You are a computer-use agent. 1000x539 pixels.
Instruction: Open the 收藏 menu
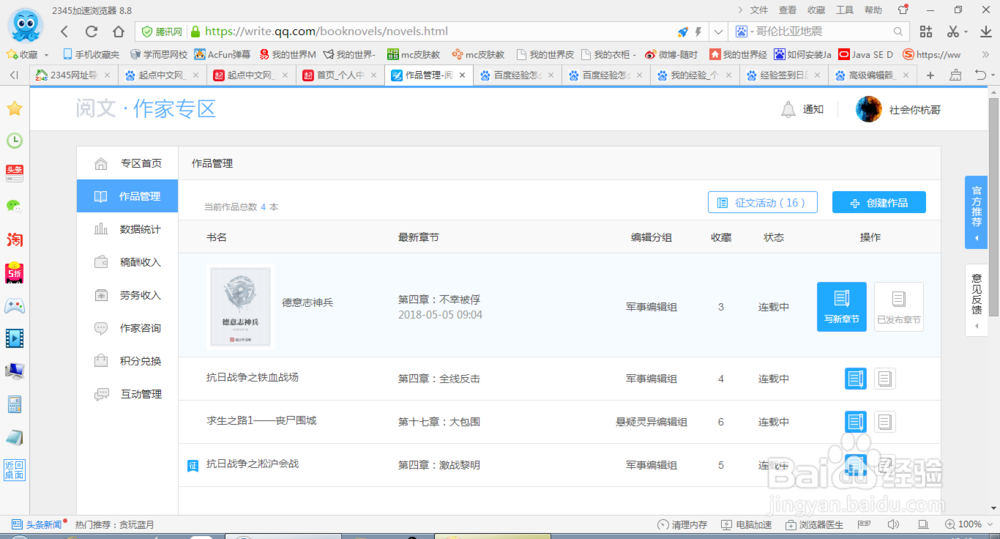[816, 10]
